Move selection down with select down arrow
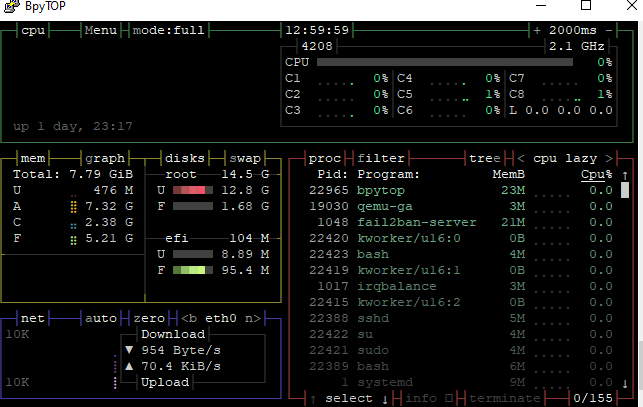This screenshot has width=643, height=407. 385,399
